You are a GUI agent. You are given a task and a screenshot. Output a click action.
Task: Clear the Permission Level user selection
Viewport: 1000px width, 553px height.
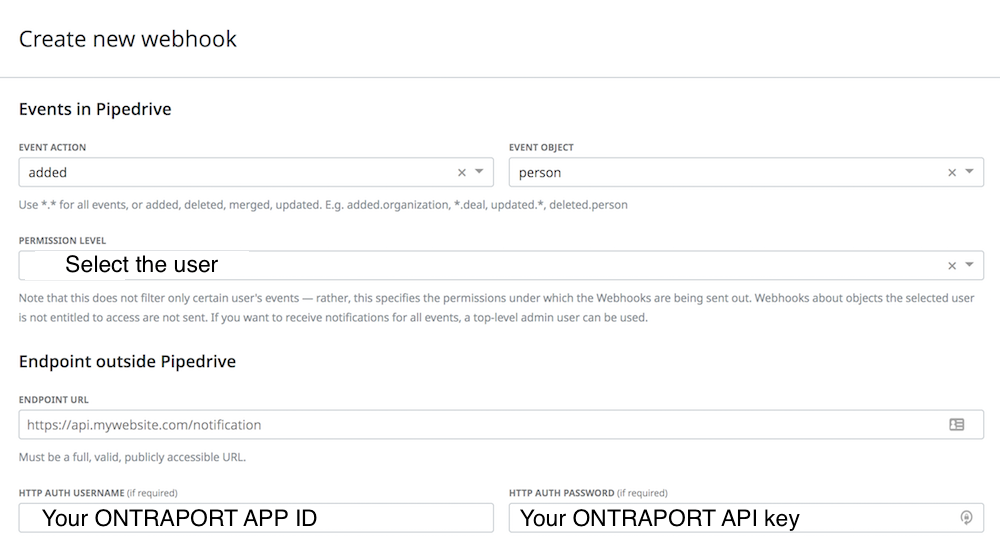(x=952, y=266)
